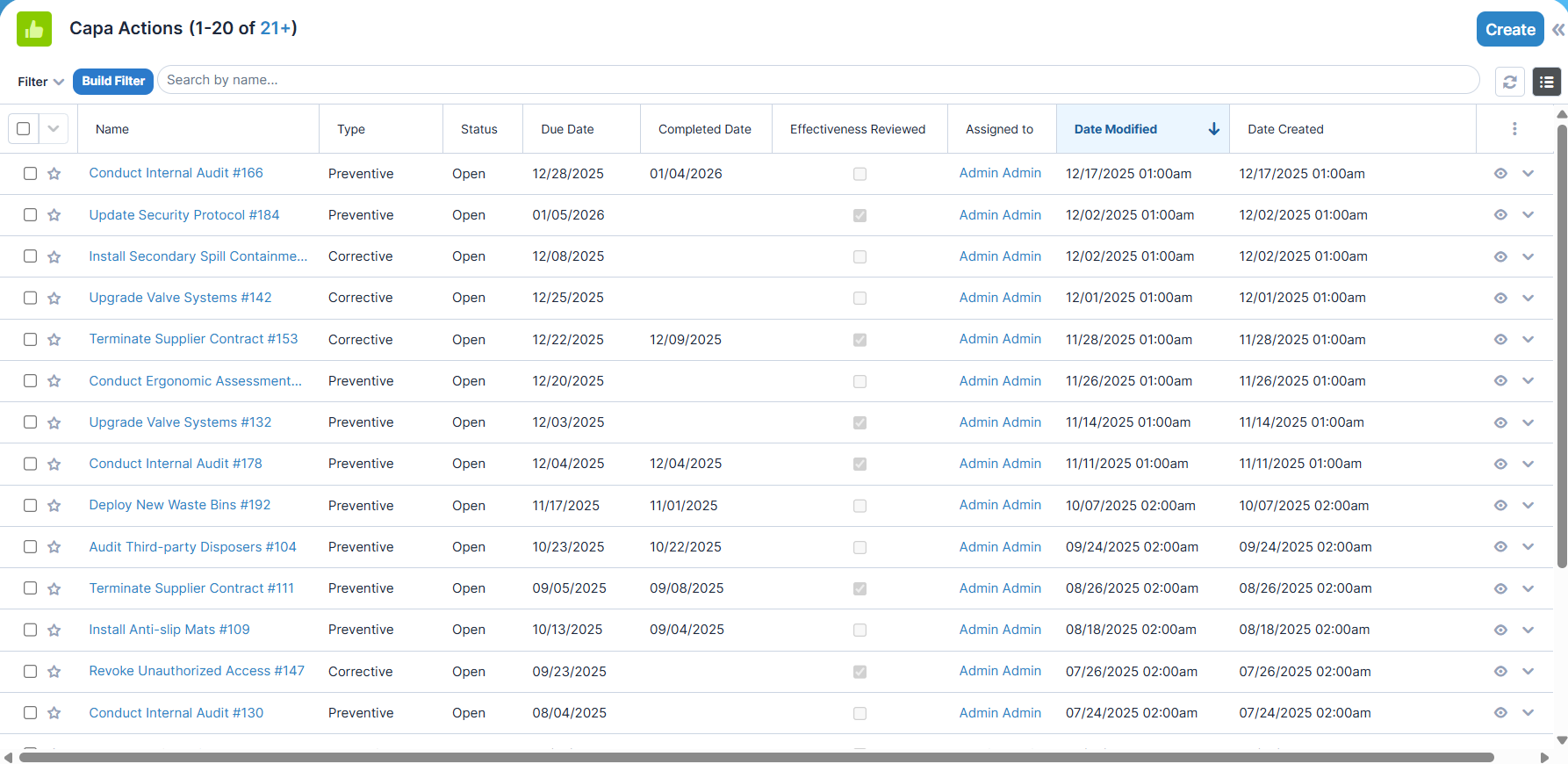
Task: Tick the select-all checkbox in the header
Action: point(24,129)
